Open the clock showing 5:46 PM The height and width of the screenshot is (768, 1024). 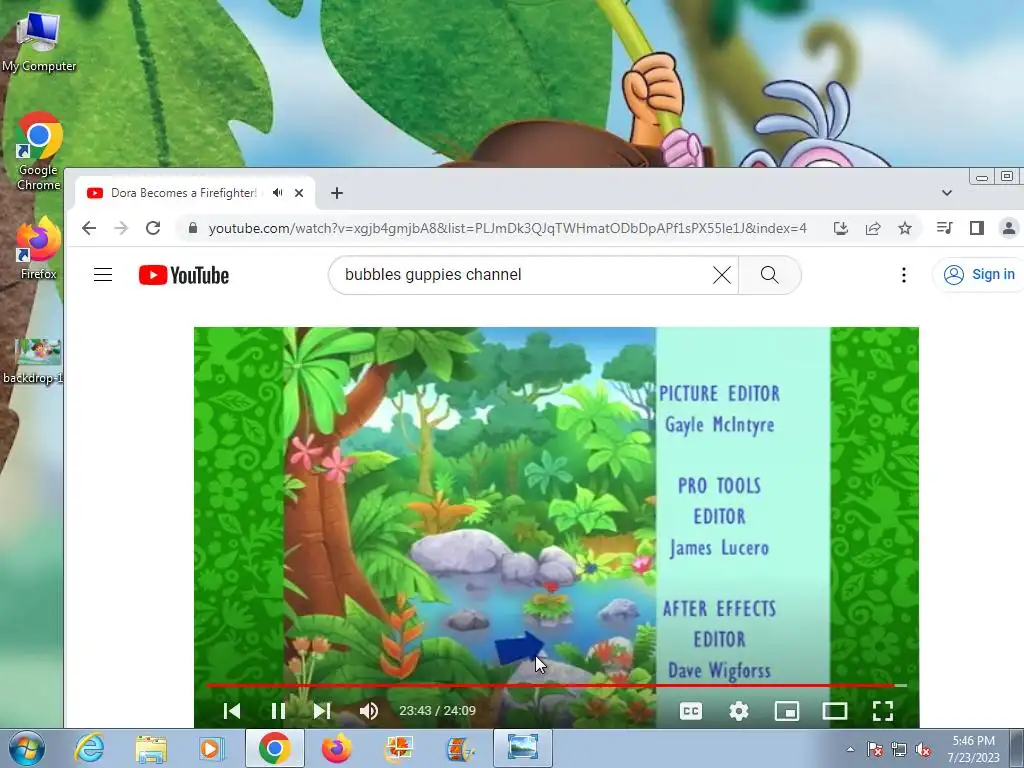[x=973, y=749]
